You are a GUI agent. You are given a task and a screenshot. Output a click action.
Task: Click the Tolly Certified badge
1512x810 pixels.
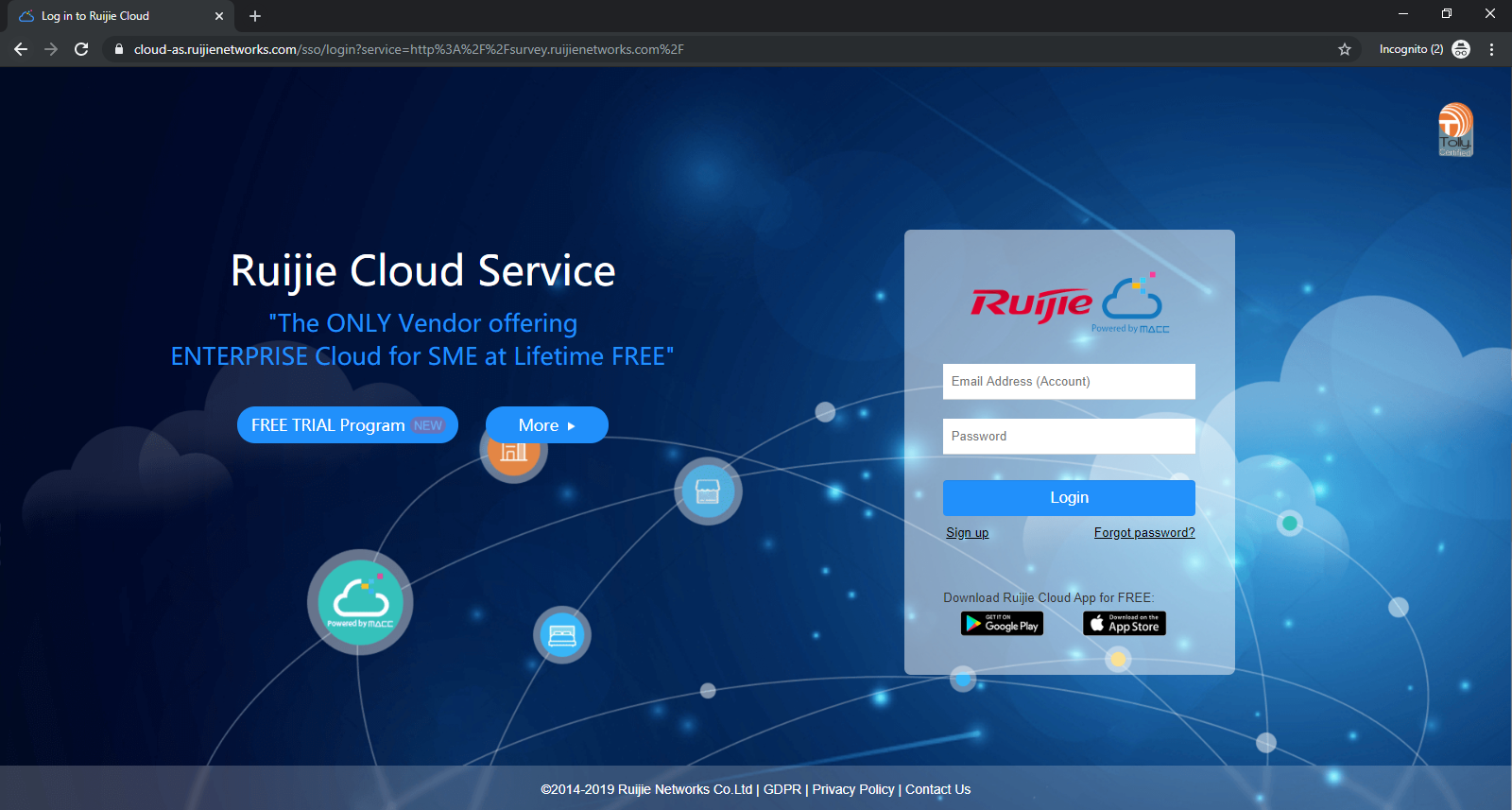[1455, 129]
